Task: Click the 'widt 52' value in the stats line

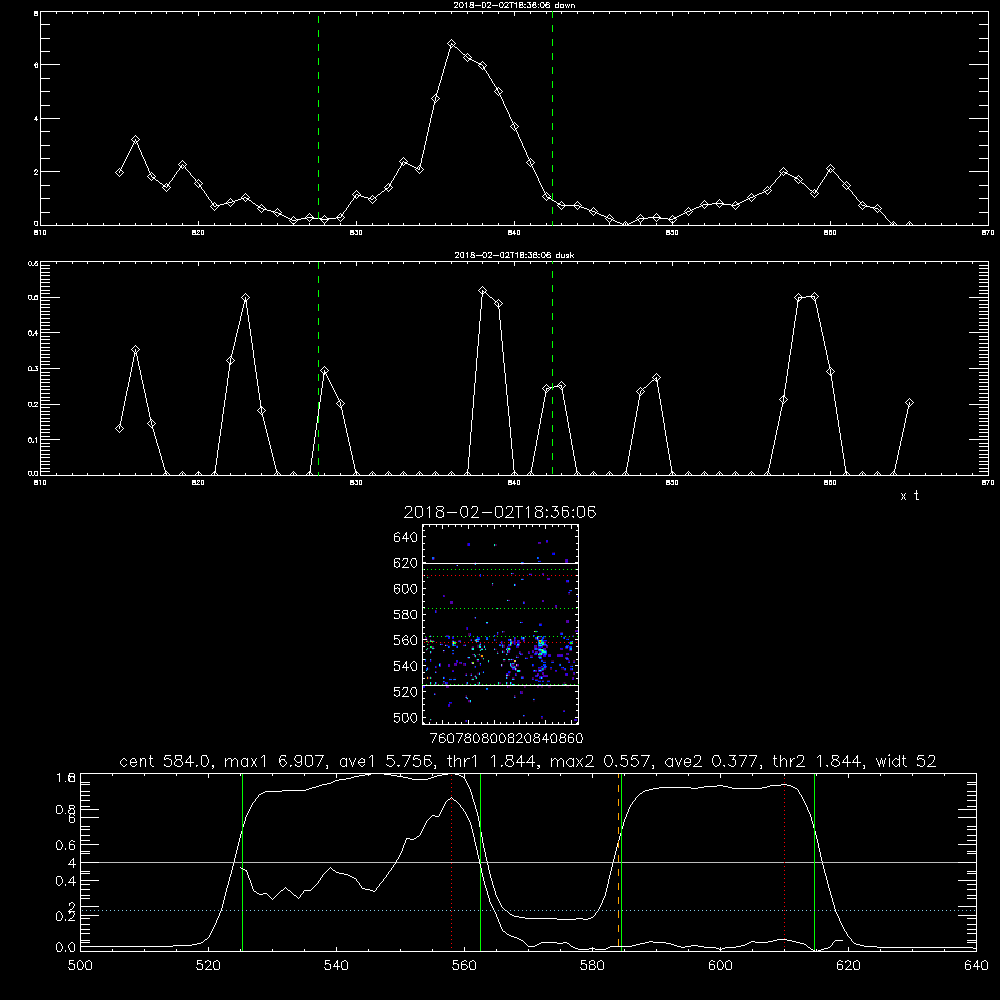Action: 906,761
